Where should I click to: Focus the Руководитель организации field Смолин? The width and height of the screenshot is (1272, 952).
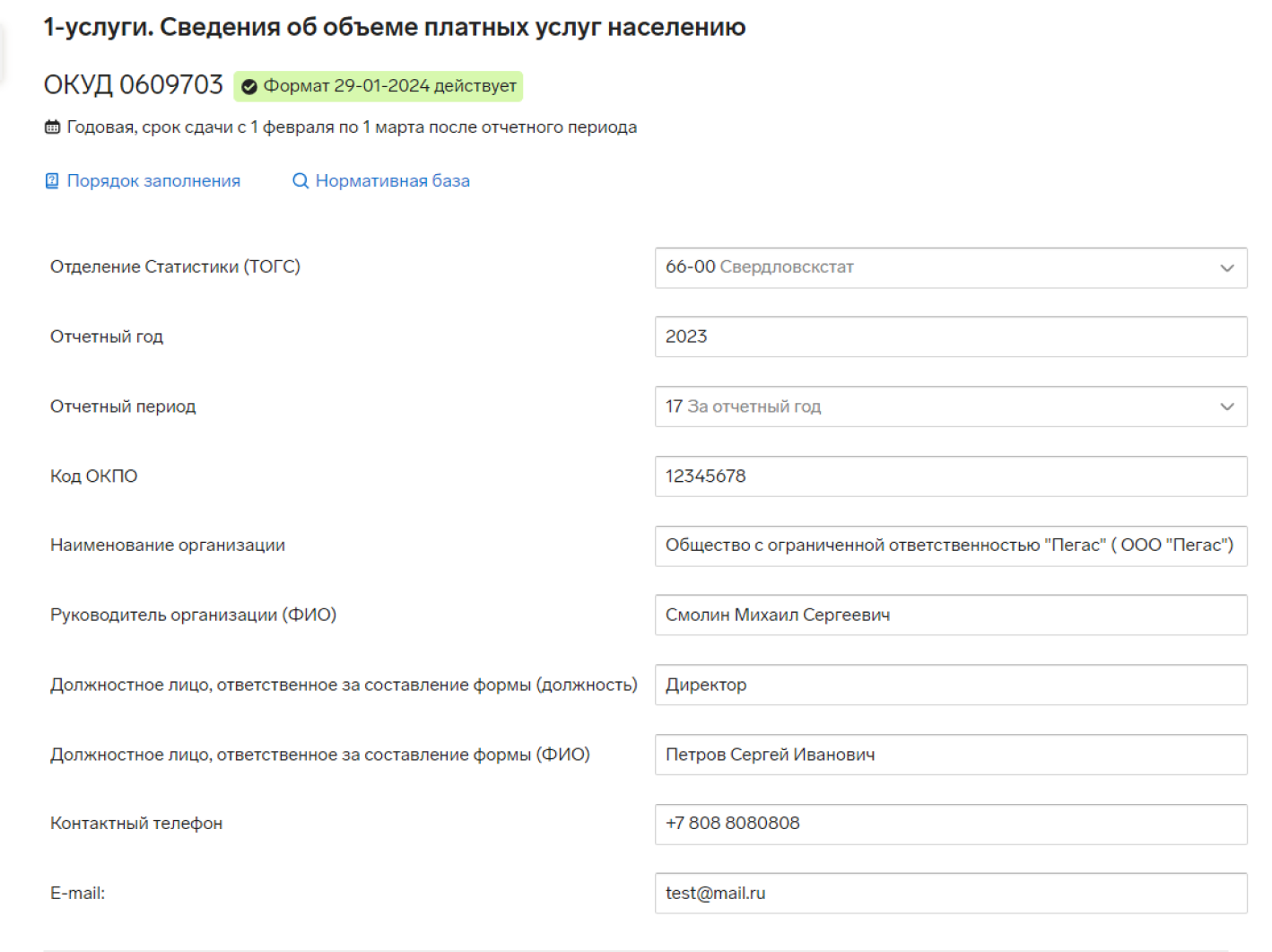[x=951, y=615]
